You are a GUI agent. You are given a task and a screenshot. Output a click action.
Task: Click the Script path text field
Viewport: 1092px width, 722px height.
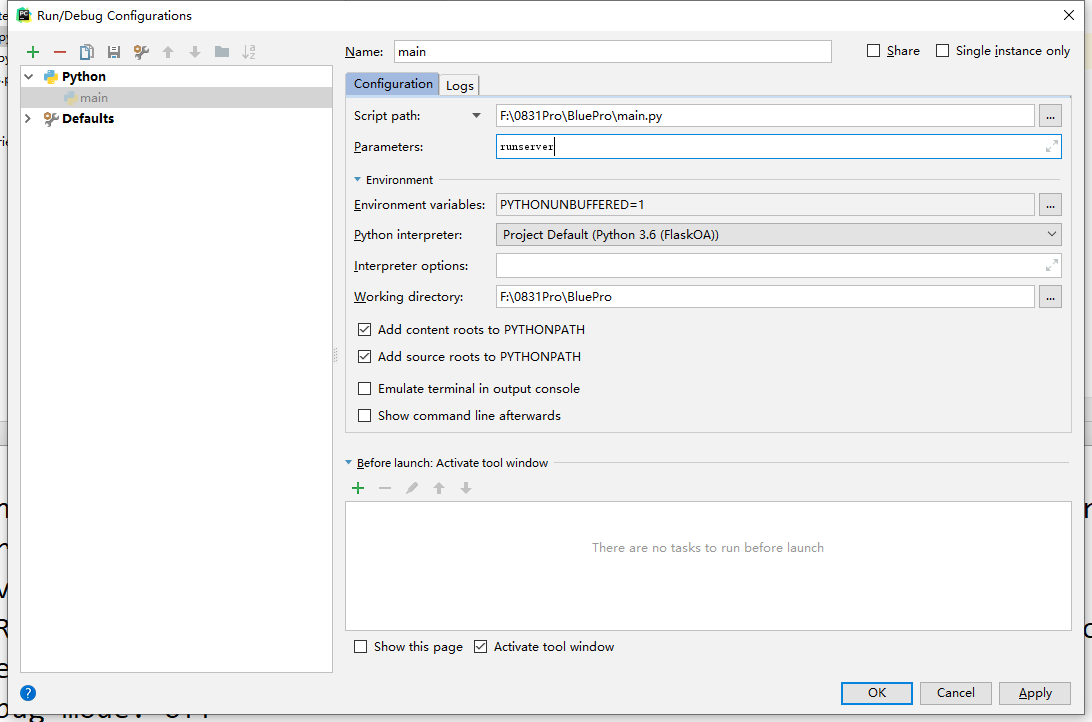click(765, 116)
